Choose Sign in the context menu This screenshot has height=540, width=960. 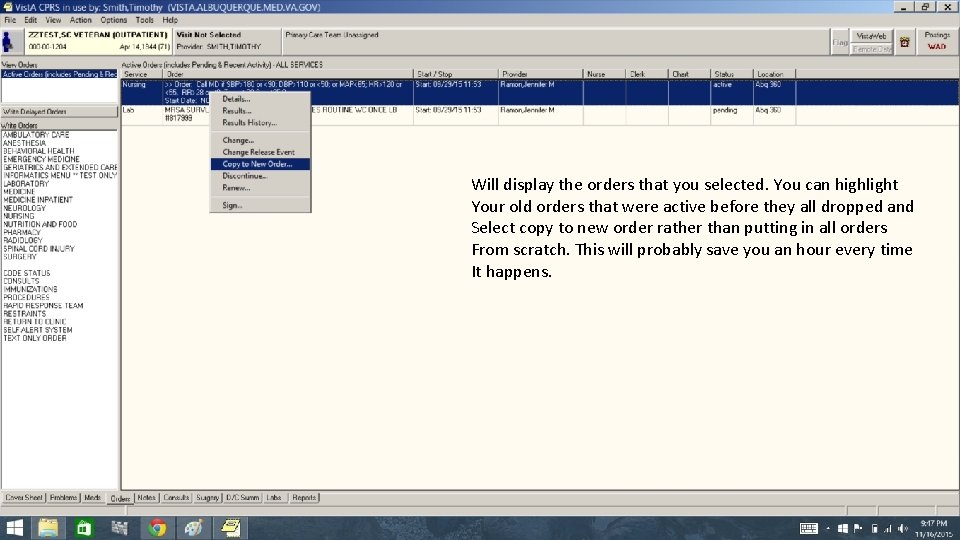[x=260, y=205]
